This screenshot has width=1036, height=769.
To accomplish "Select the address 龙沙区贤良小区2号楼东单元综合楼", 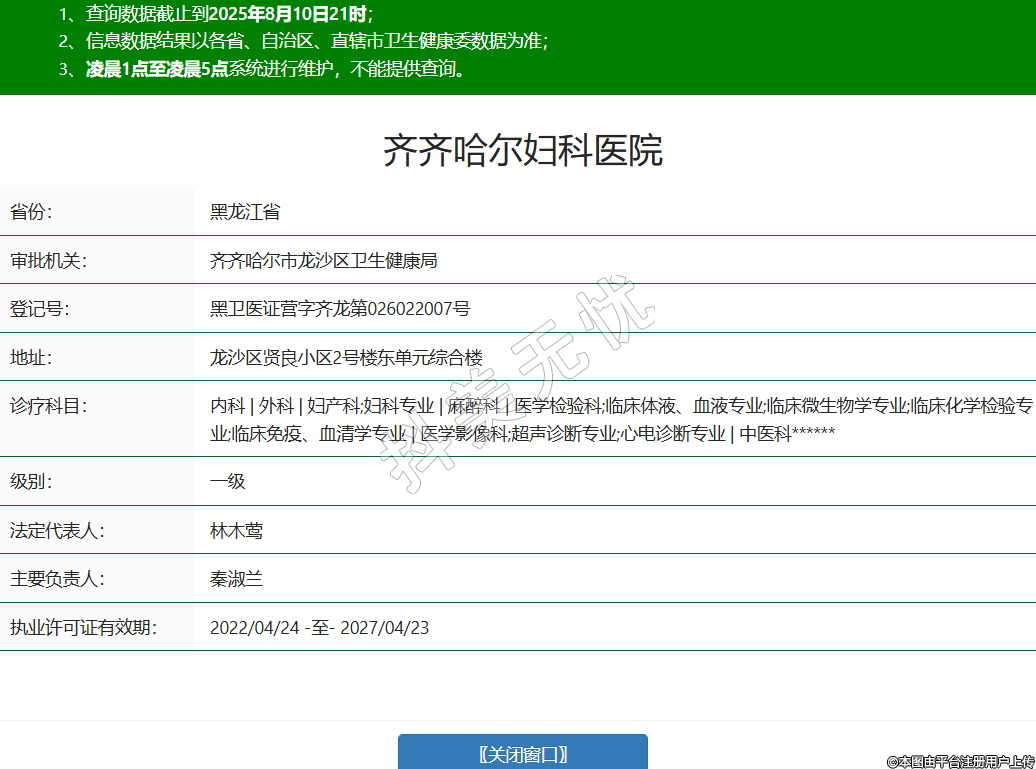I will [x=346, y=358].
